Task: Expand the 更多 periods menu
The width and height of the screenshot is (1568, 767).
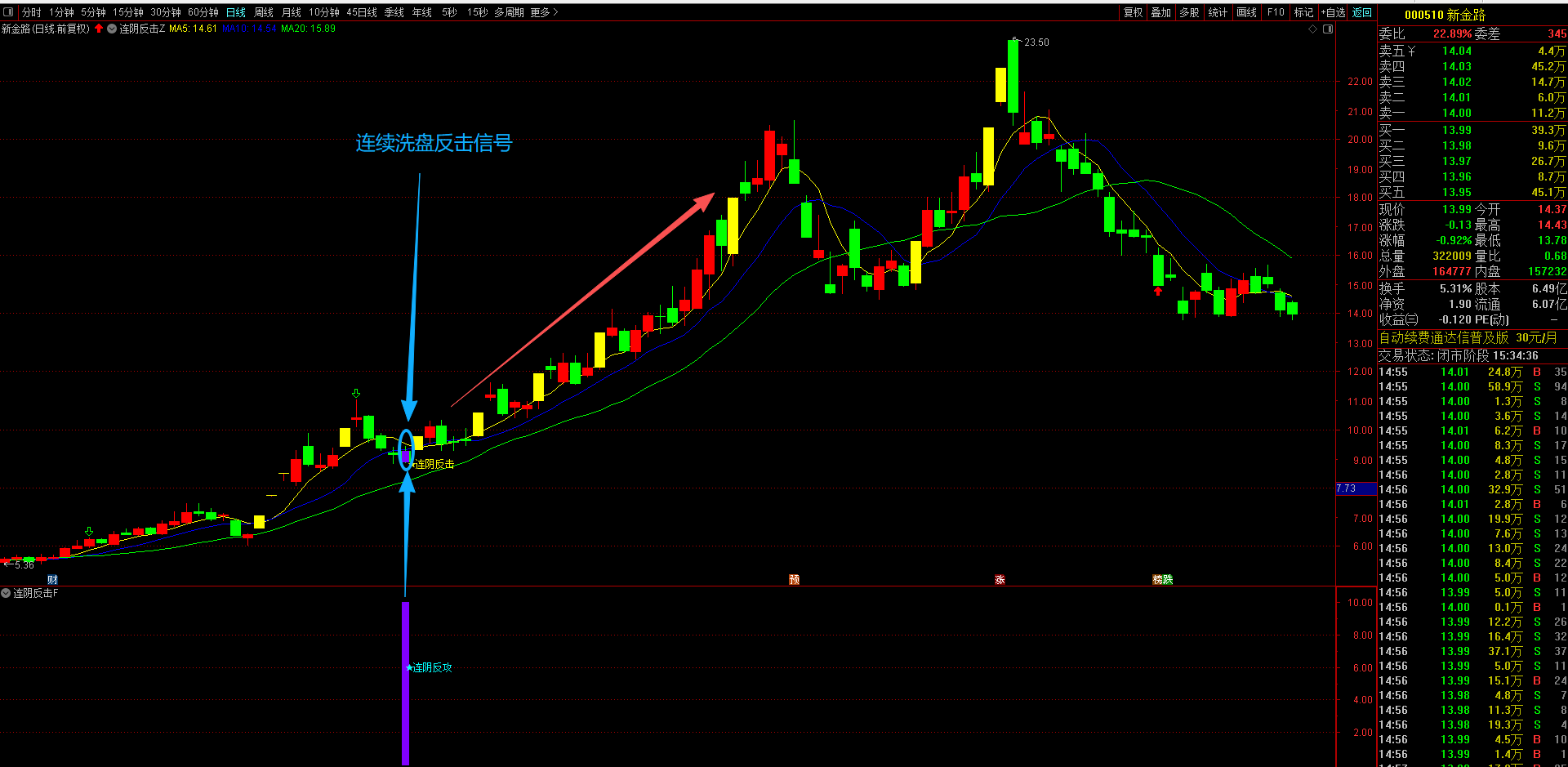Action: [x=544, y=12]
